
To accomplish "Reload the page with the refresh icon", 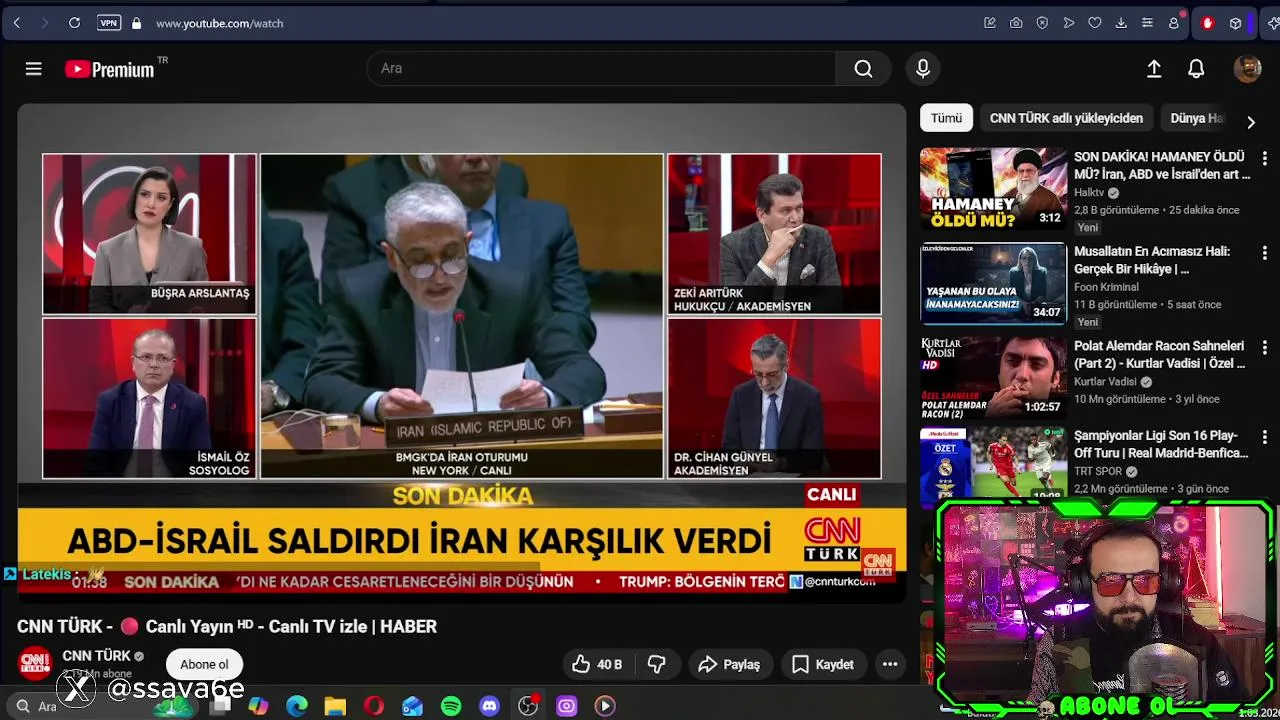I will pos(74,23).
